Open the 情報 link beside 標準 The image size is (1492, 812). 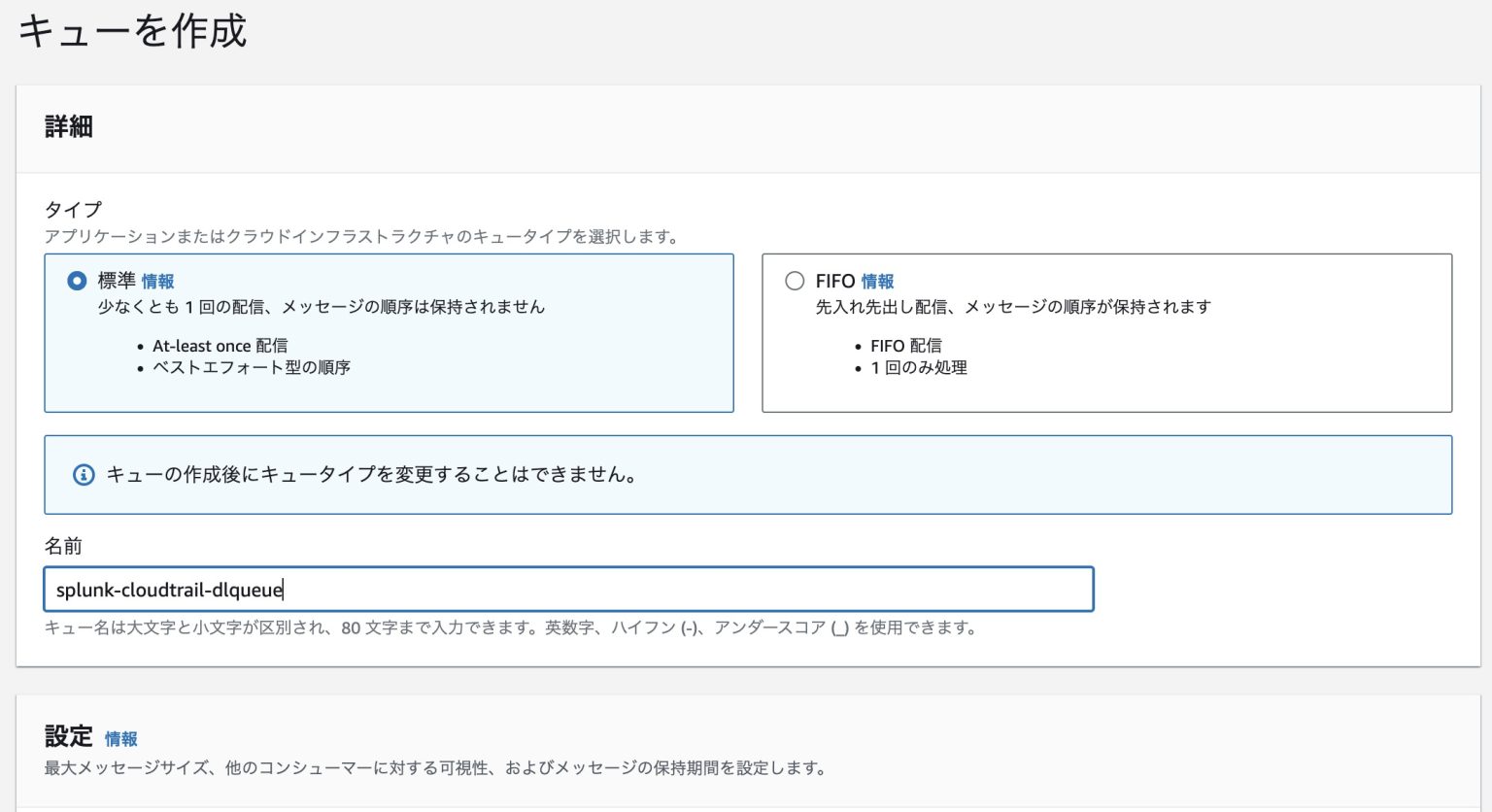click(160, 281)
